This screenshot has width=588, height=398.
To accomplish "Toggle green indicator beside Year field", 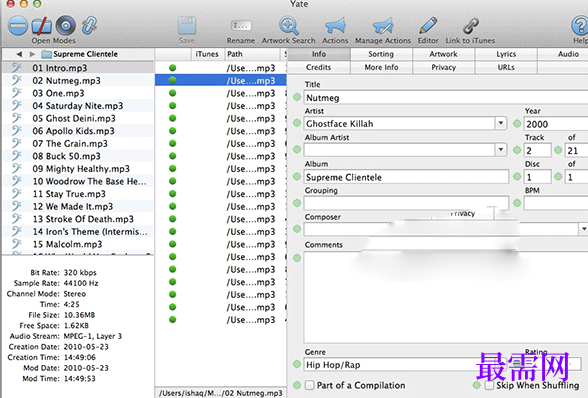I will pos(517,123).
